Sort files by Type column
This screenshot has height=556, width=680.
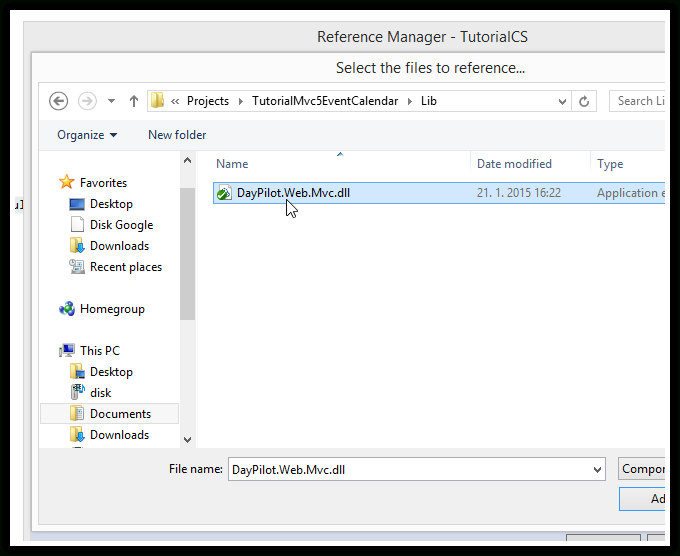coord(610,164)
